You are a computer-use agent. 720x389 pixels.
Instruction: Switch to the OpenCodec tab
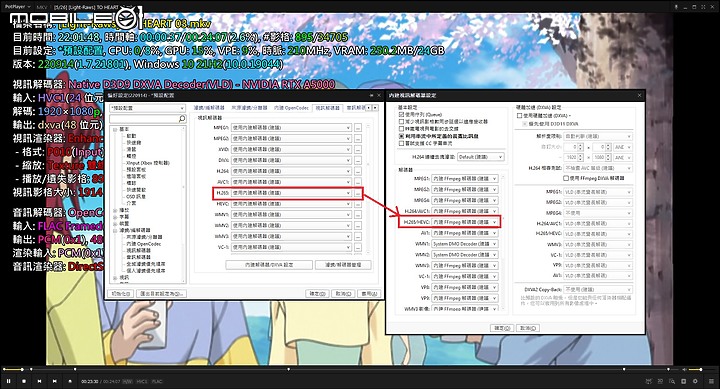point(291,108)
